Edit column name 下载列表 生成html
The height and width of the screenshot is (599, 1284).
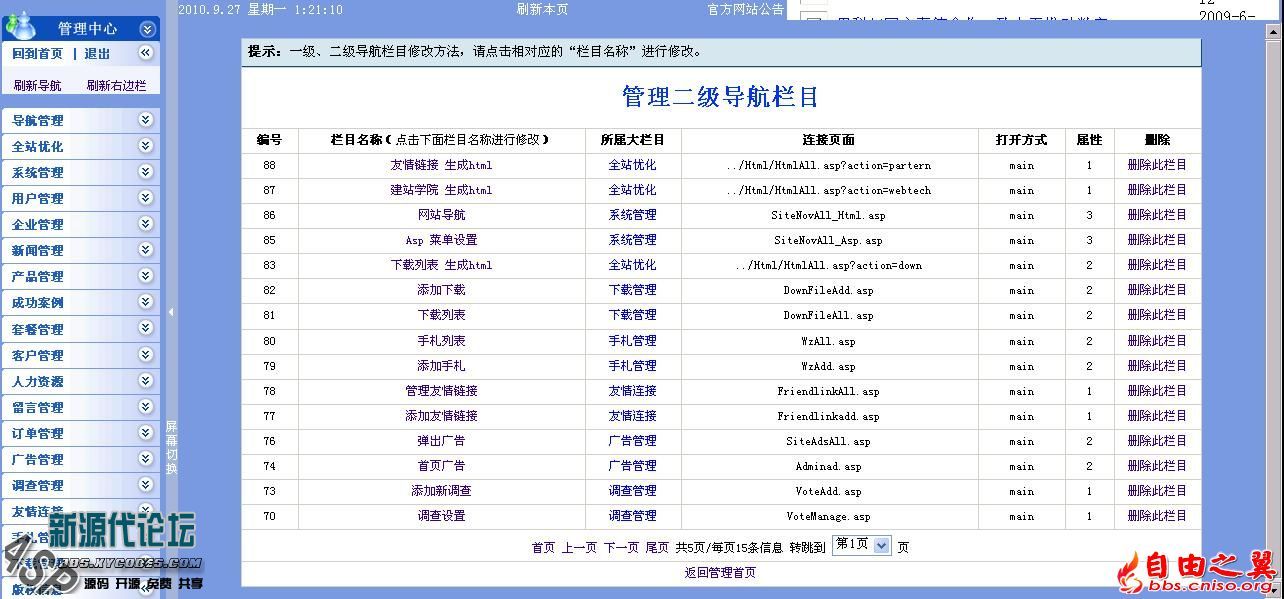tap(441, 265)
